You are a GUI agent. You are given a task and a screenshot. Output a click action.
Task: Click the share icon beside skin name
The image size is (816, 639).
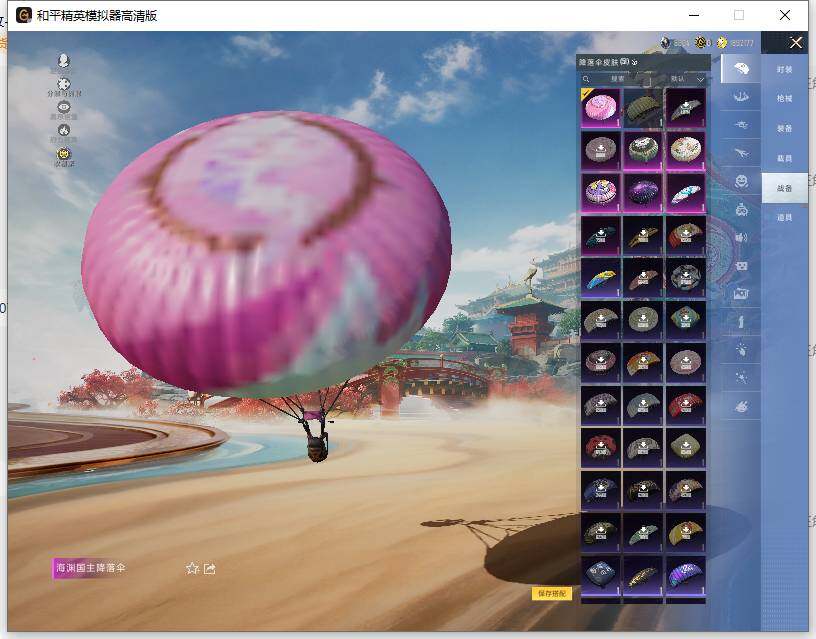pyautogui.click(x=210, y=568)
